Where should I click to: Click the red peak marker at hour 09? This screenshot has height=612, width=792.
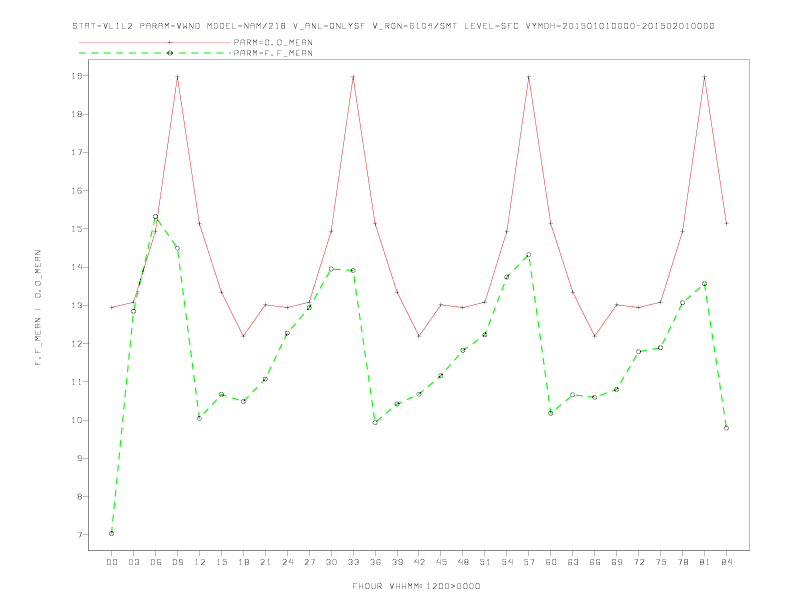(177, 77)
